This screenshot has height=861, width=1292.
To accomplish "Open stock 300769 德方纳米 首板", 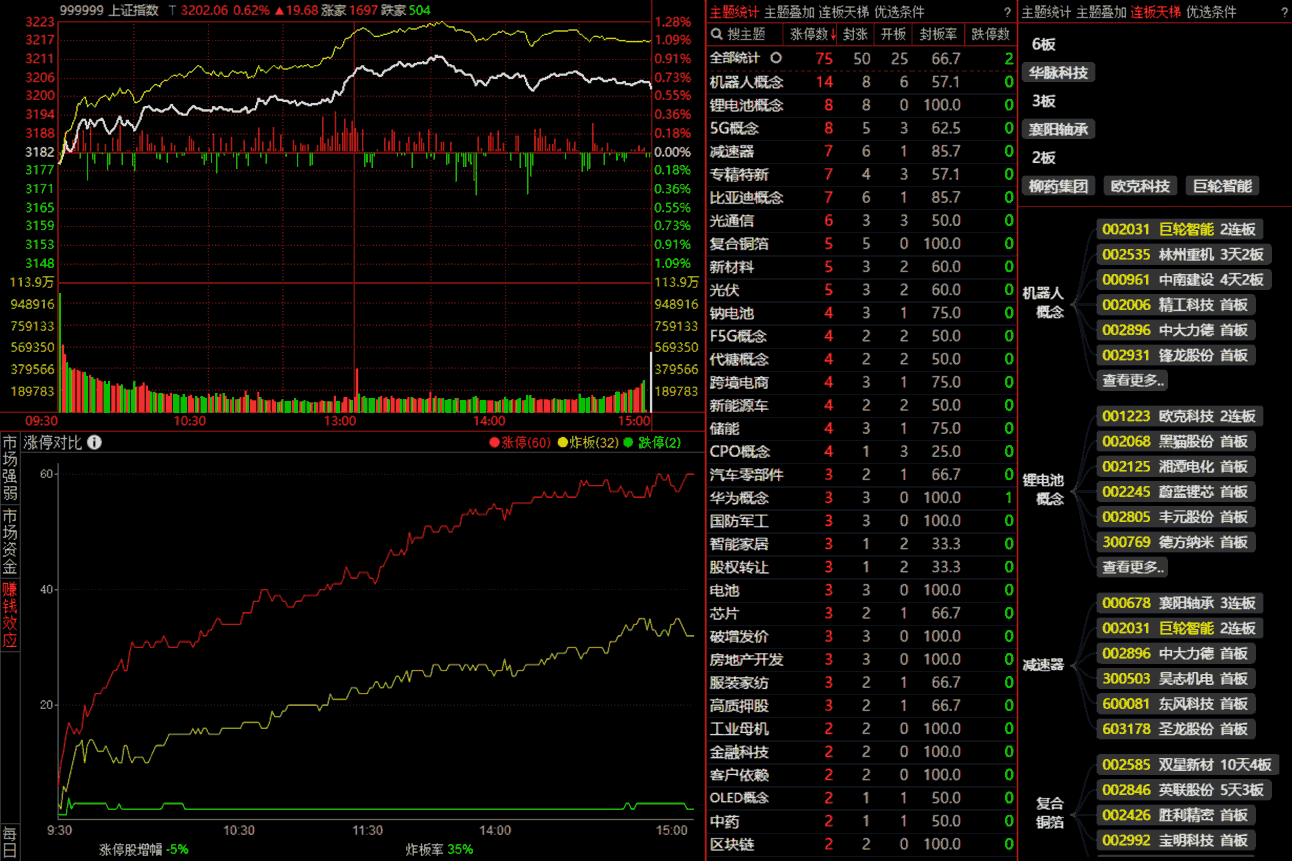I will (x=1176, y=542).
